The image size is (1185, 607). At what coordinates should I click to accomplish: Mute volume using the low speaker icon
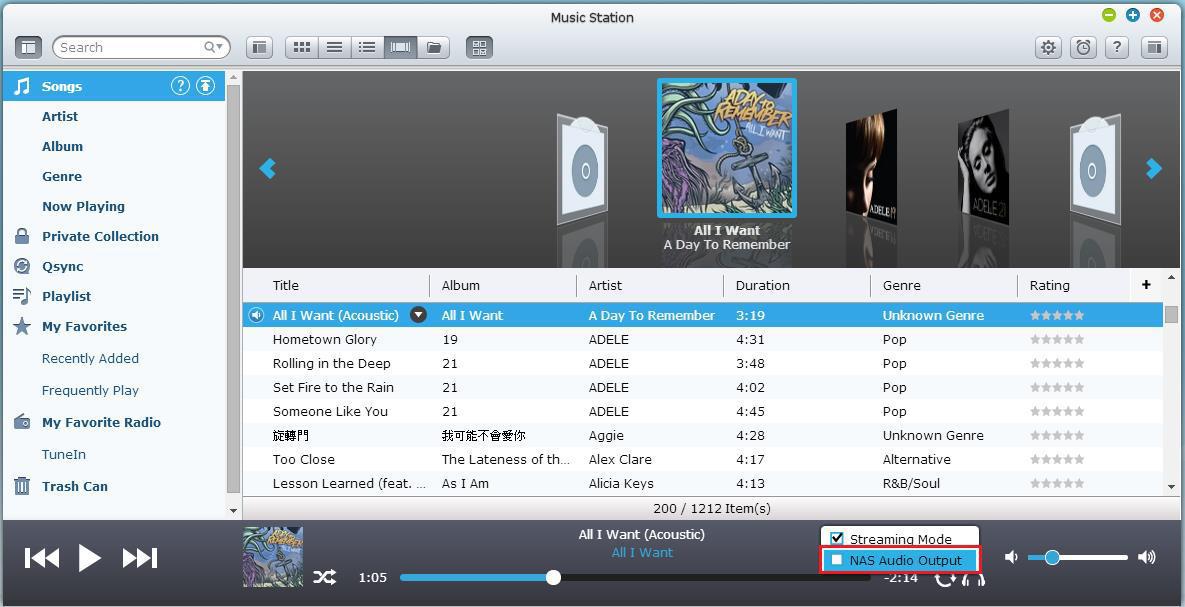pyautogui.click(x=1011, y=557)
